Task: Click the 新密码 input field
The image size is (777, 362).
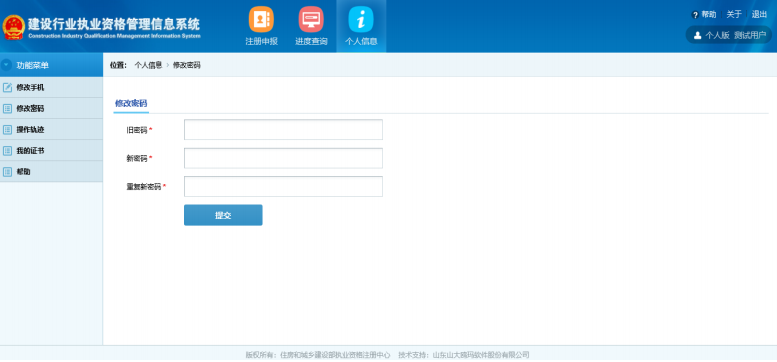Action: click(x=283, y=158)
